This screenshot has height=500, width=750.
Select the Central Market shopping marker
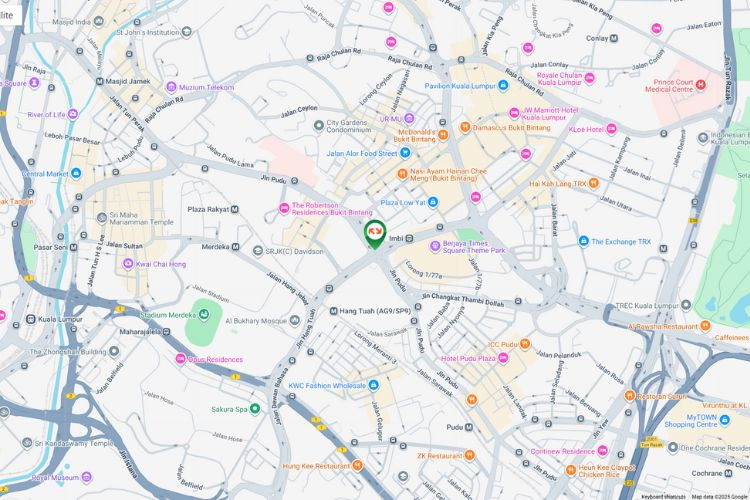pos(76,173)
